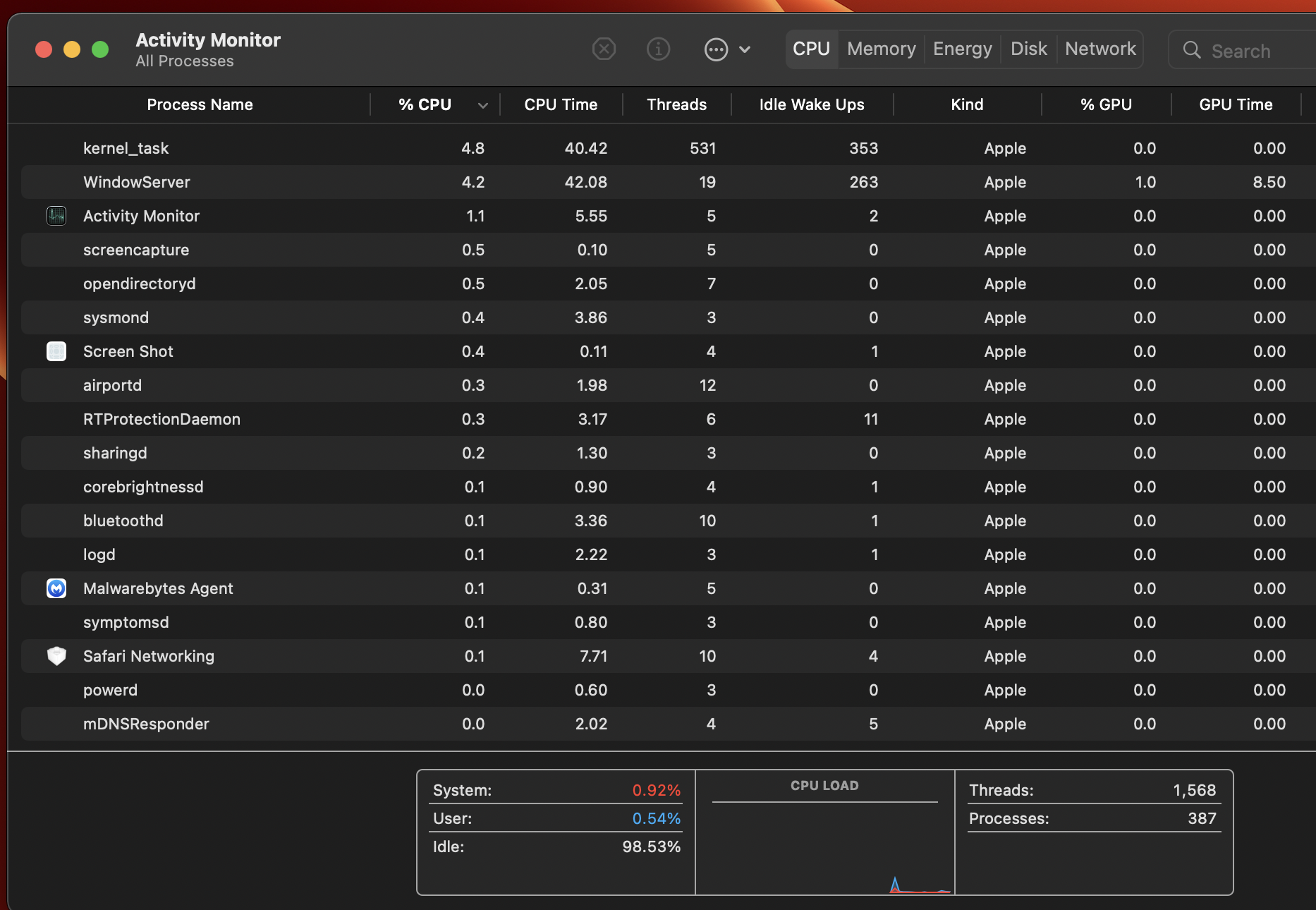Switch to the Disk tab
The image size is (1316, 910).
point(1029,49)
